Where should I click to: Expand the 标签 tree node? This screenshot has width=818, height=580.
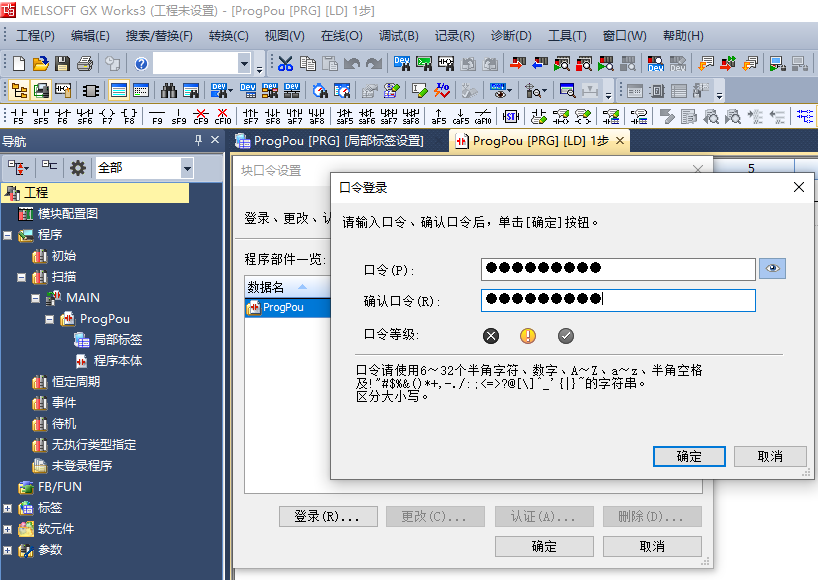click(x=8, y=508)
